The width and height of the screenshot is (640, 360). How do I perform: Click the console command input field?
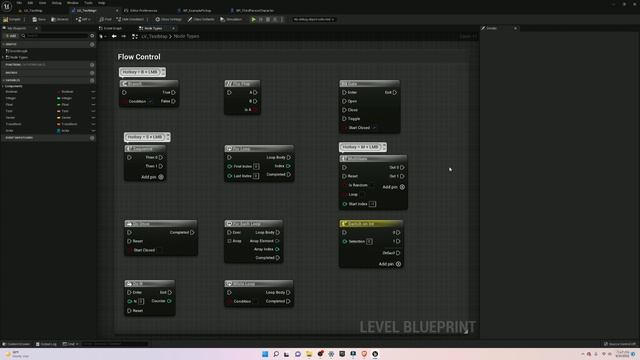point(114,344)
